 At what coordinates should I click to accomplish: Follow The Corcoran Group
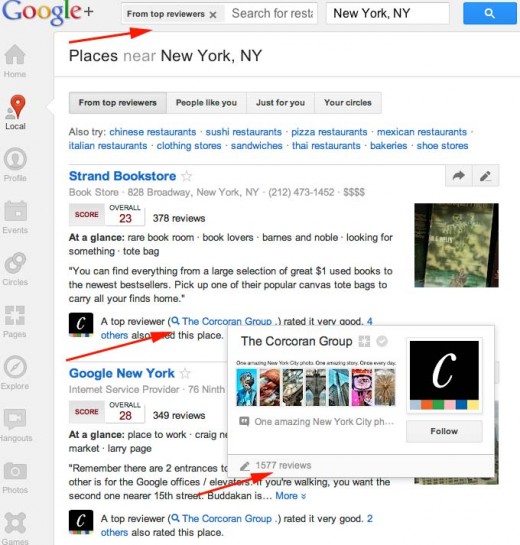(x=444, y=431)
